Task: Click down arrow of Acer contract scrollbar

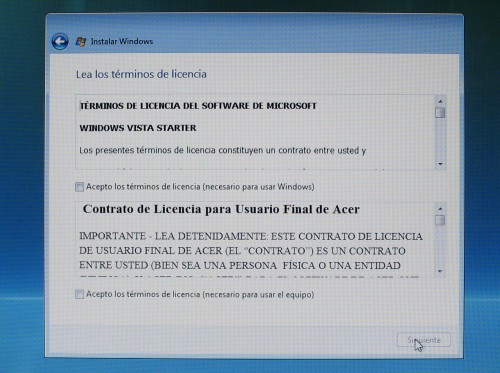Action: [x=440, y=271]
